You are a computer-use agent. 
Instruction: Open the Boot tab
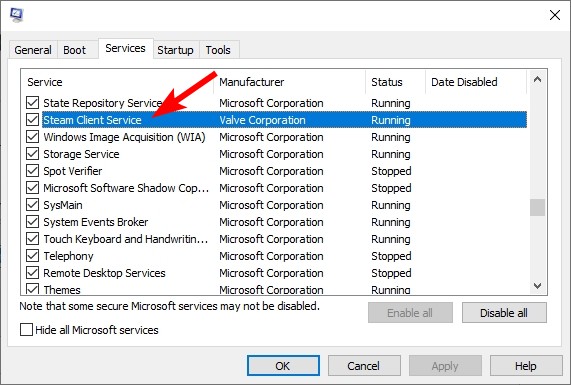point(75,50)
